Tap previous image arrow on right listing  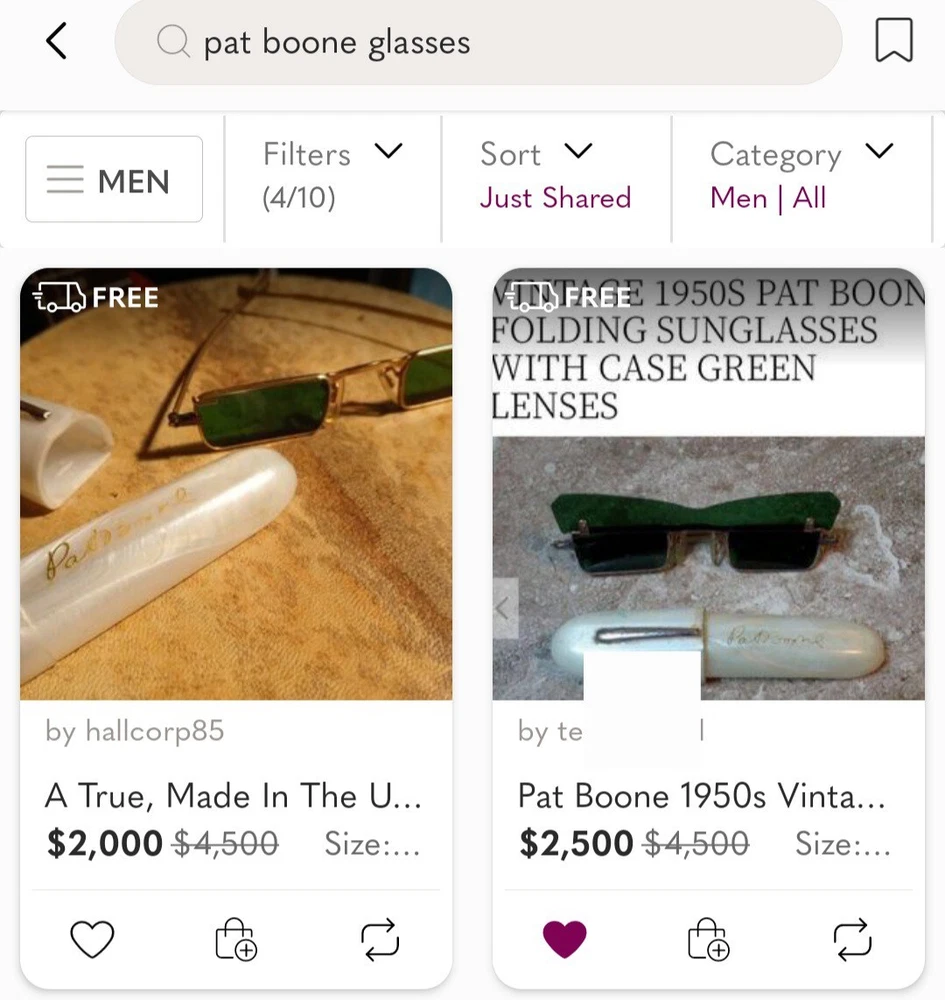505,607
